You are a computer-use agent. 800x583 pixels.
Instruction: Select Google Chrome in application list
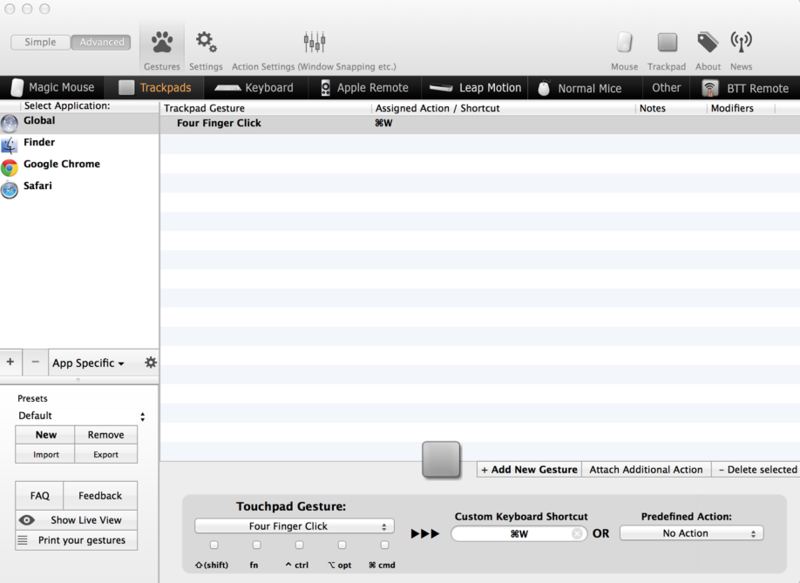[x=80, y=166]
